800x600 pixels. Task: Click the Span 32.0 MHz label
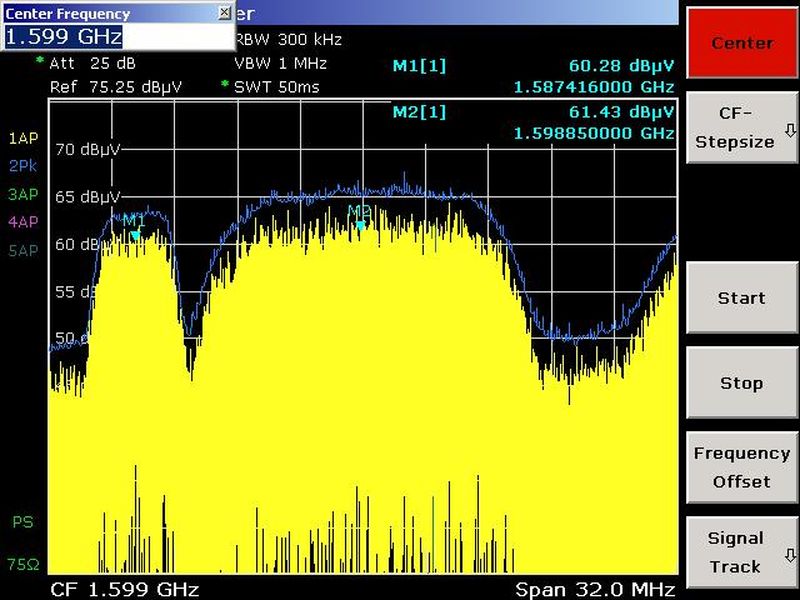[595, 588]
